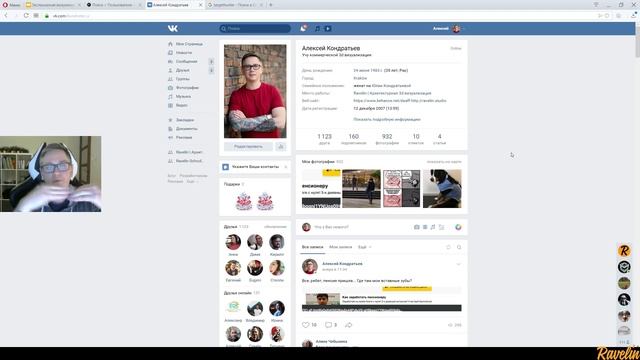Open Музыка in the left sidebar
The width and height of the screenshot is (640, 360).
[x=183, y=96]
